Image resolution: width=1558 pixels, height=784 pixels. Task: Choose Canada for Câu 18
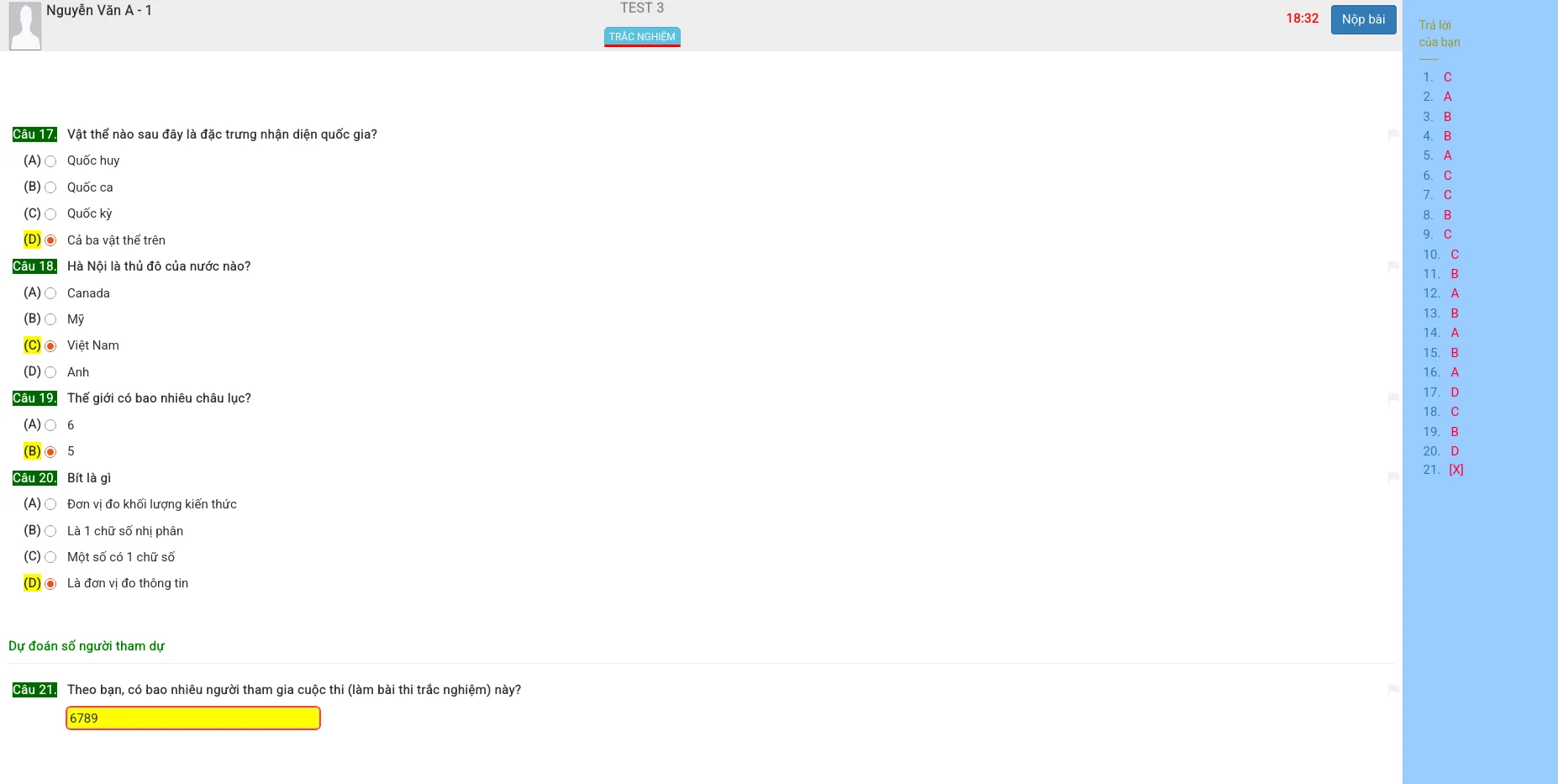(50, 293)
